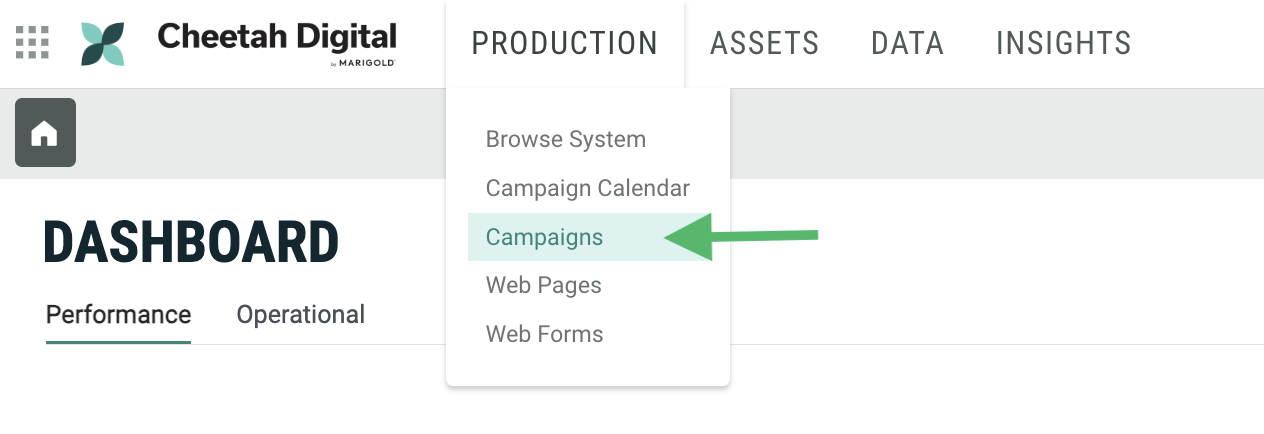Click the Cheetah Digital wordmark
The height and width of the screenshot is (434, 1264).
click(276, 37)
